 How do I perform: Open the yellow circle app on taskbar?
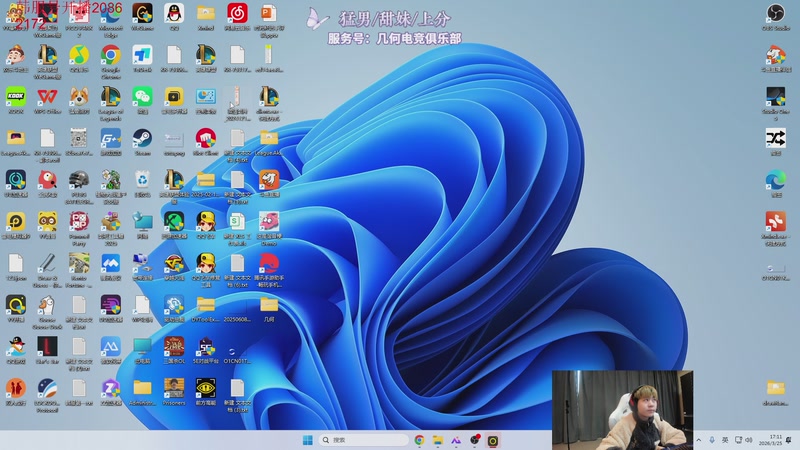coord(493,440)
